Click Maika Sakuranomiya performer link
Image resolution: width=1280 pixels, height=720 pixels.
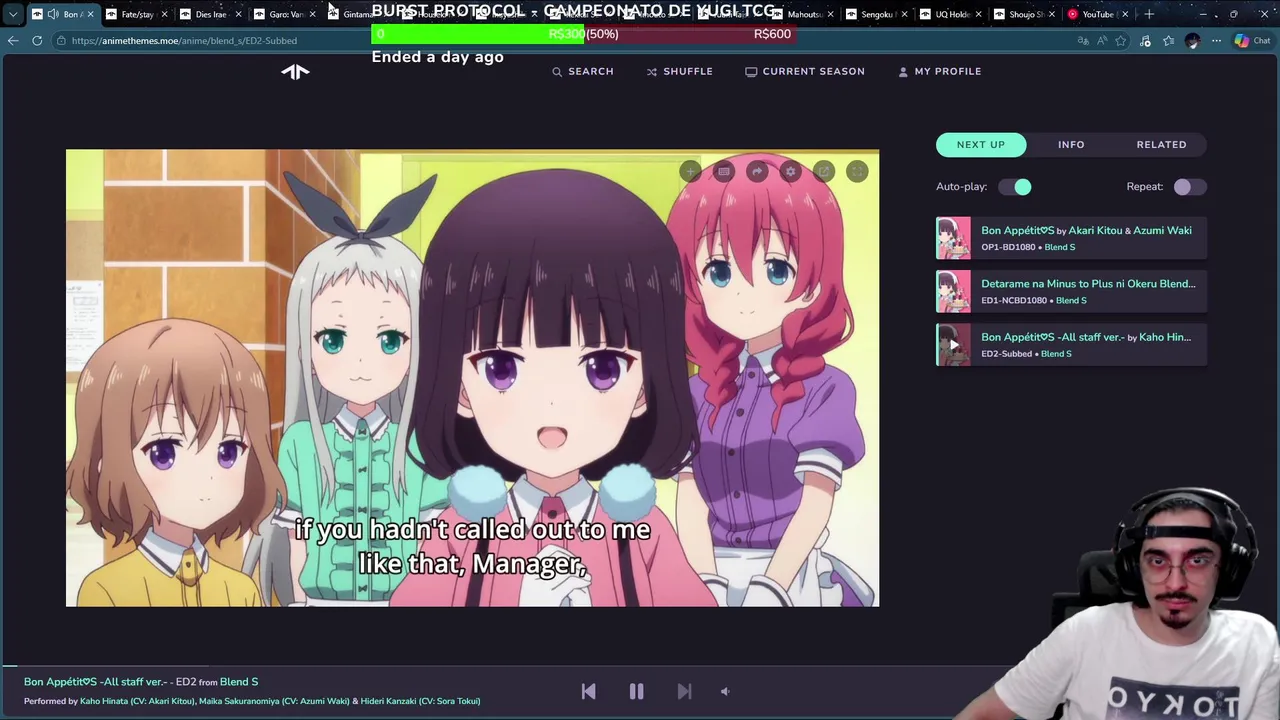274,701
